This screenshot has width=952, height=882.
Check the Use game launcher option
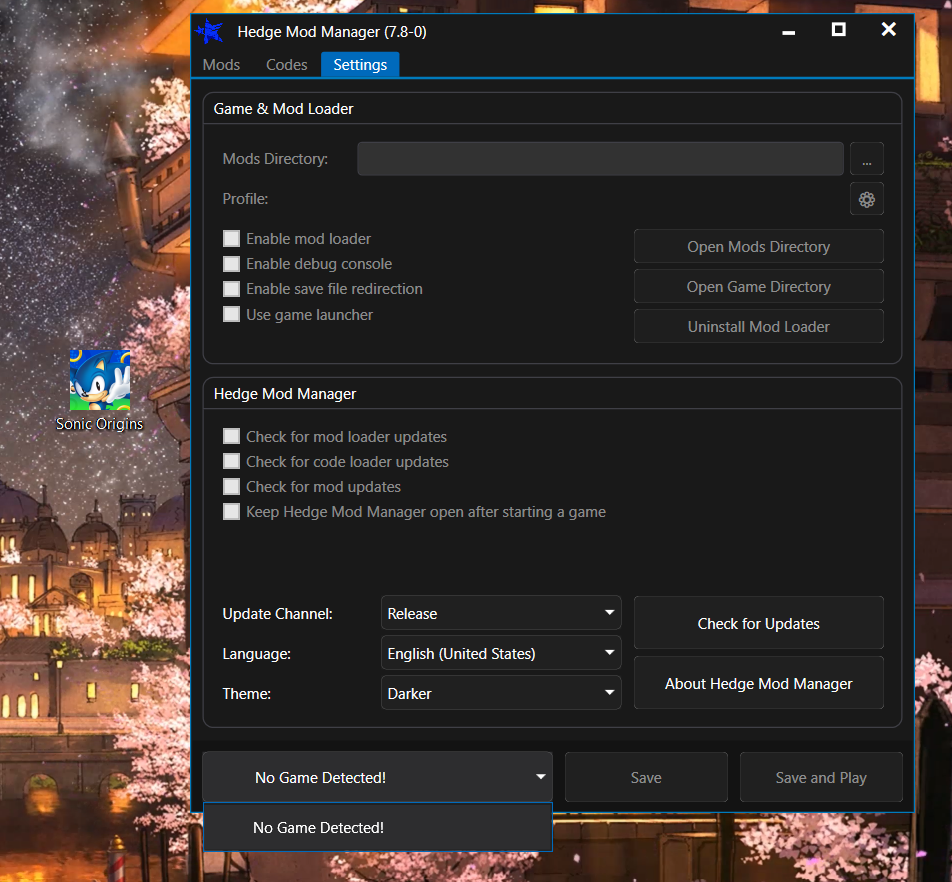pos(231,313)
